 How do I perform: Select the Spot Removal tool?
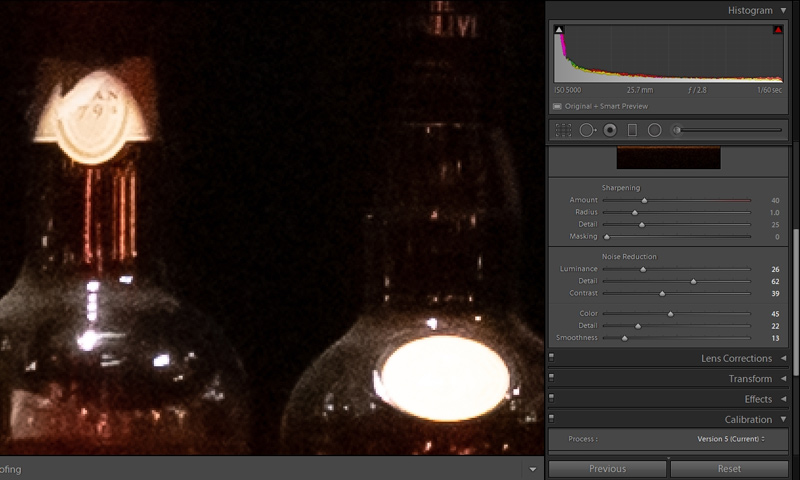(587, 130)
